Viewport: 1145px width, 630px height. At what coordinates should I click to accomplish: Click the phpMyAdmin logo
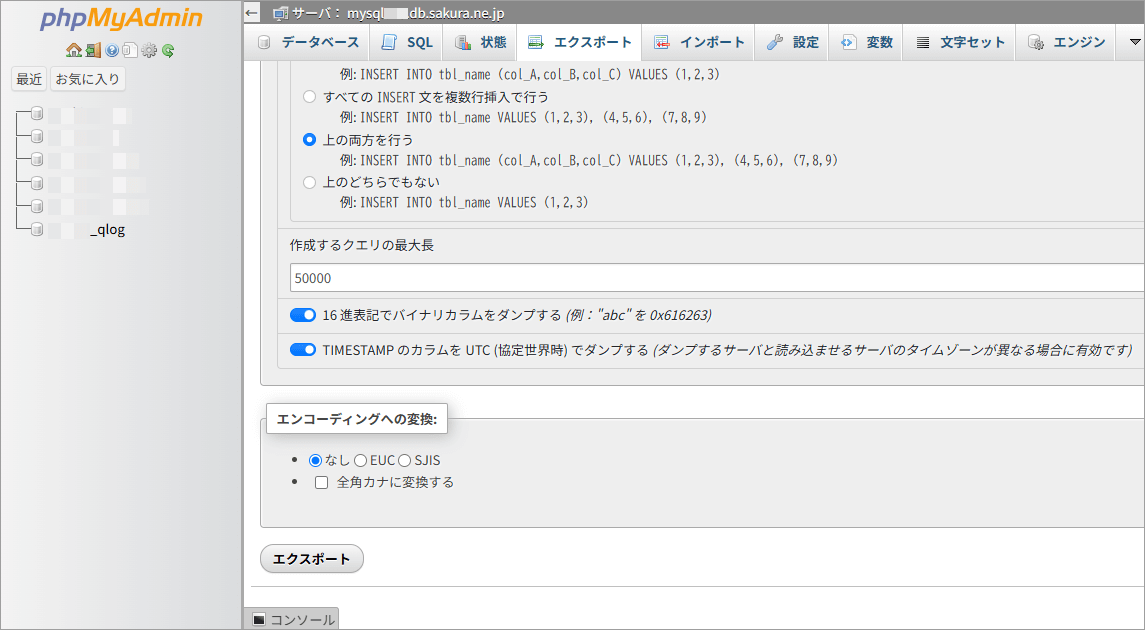121,19
